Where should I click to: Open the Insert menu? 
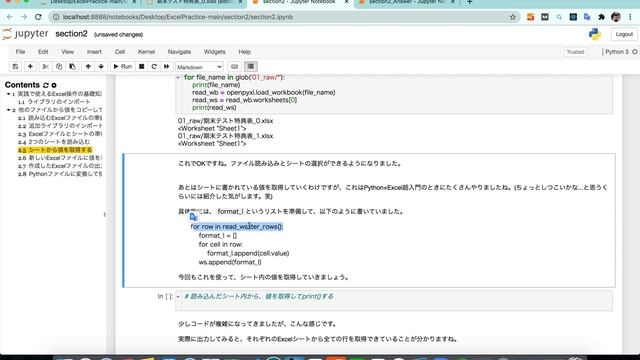pyautogui.click(x=94, y=52)
